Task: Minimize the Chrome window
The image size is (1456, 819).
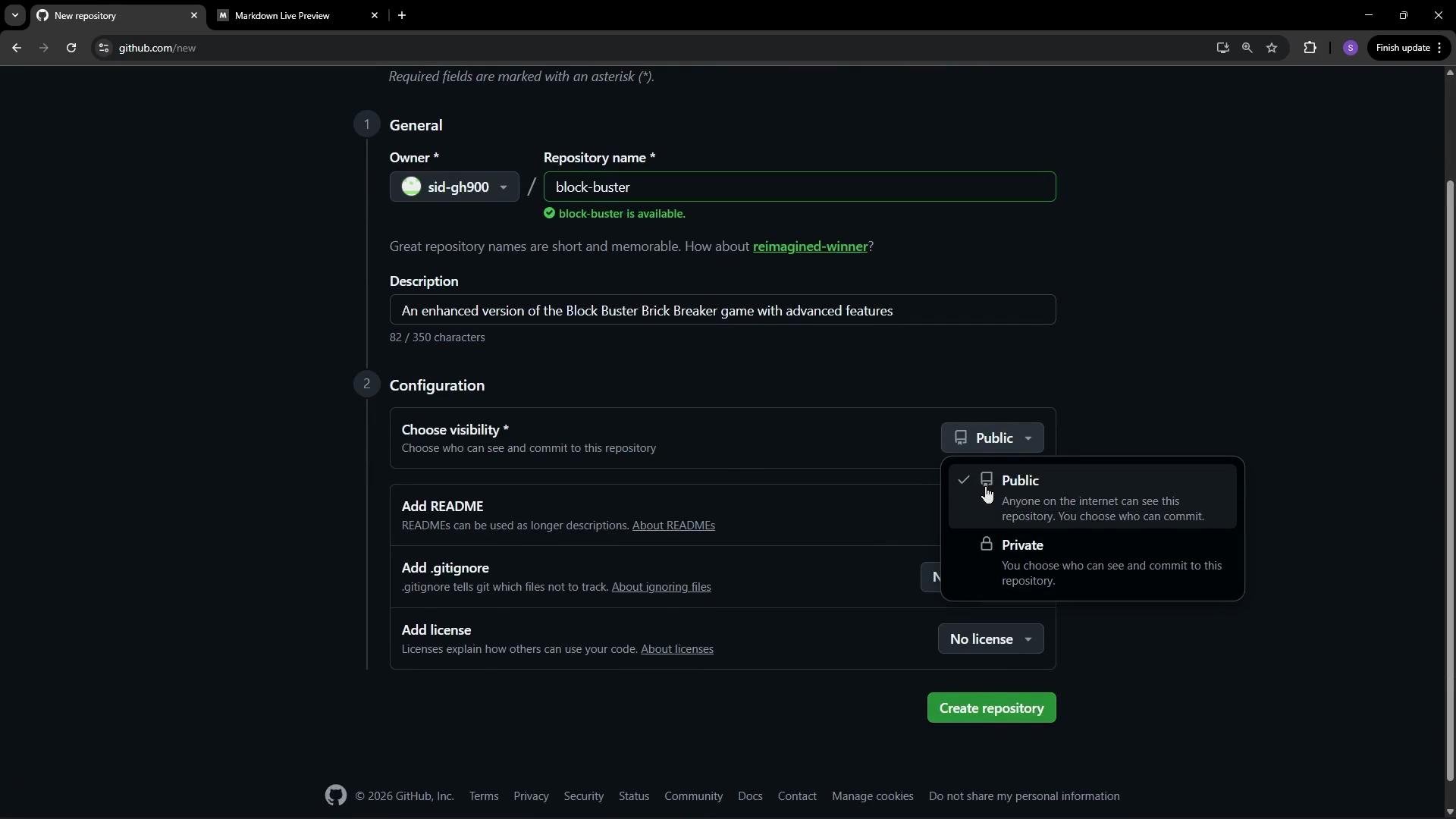Action: 1369,15
